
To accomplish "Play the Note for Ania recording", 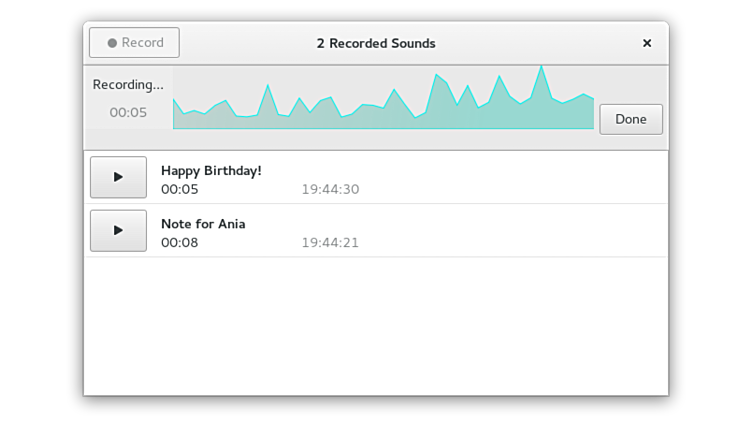I will pyautogui.click(x=118, y=230).
